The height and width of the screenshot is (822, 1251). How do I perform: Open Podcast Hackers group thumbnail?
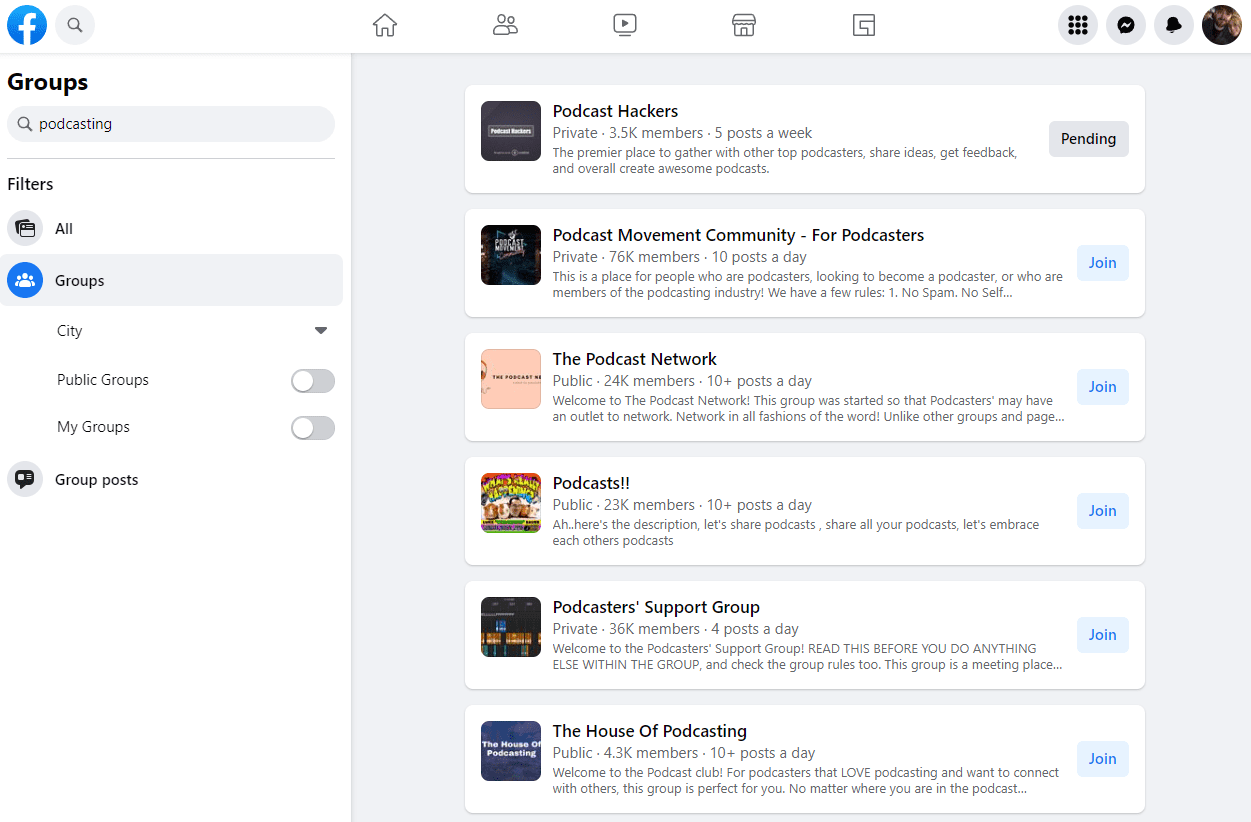point(511,131)
